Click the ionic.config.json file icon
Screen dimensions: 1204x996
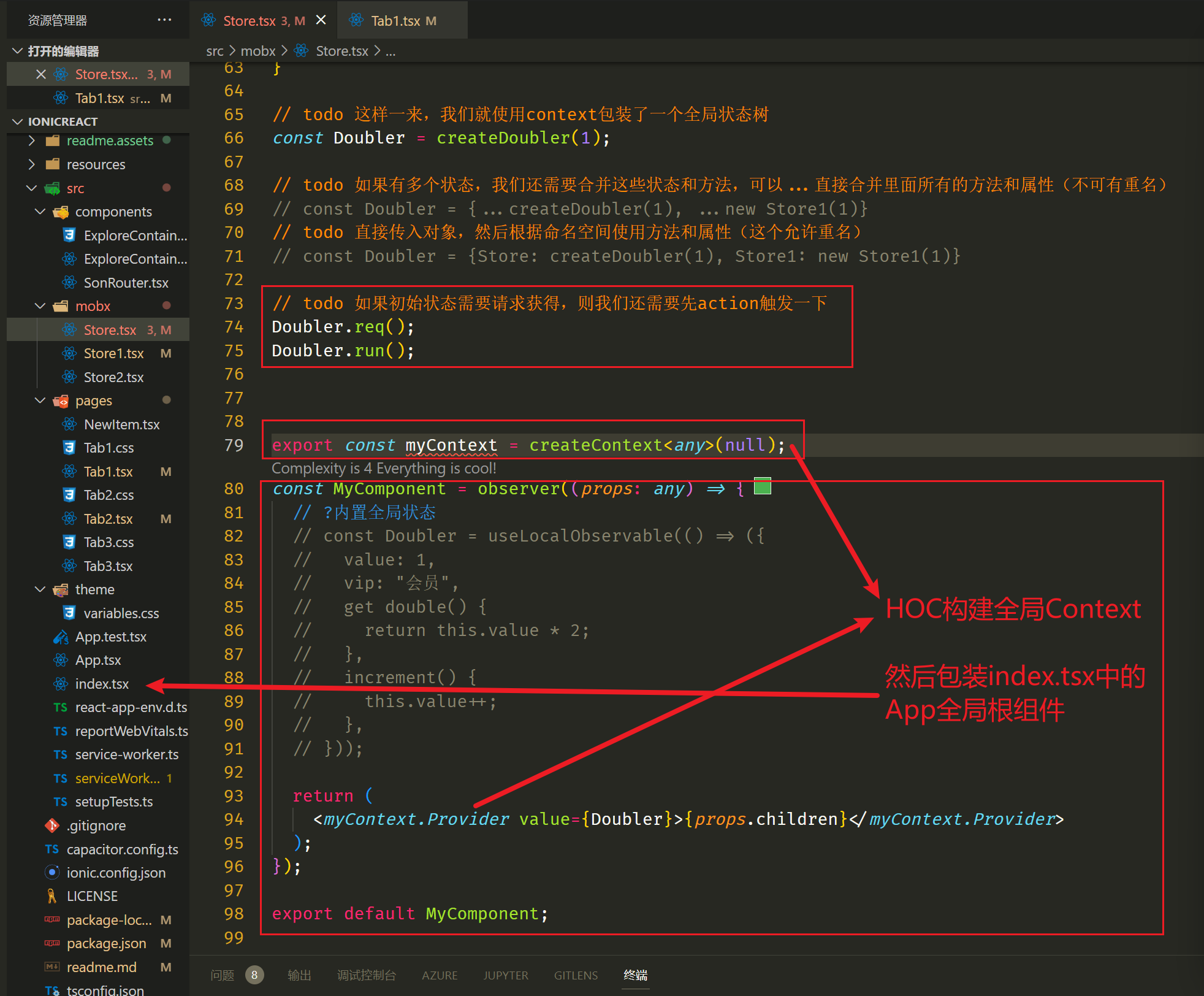pyautogui.click(x=52, y=872)
